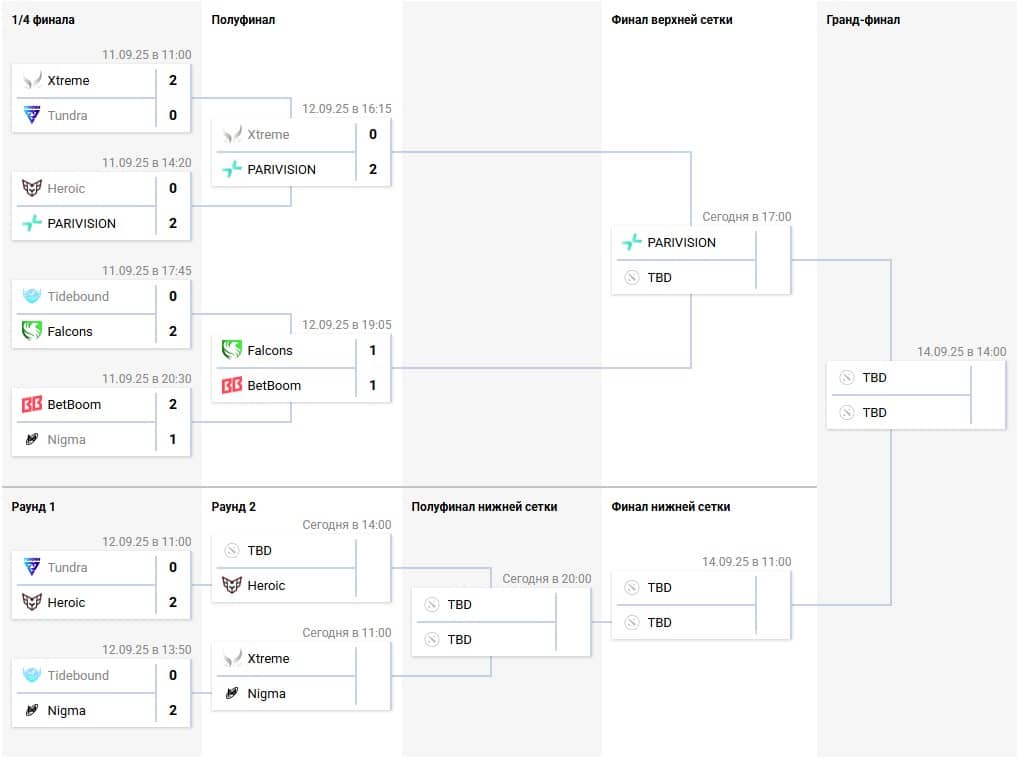The height and width of the screenshot is (762, 1019).
Task: Click the Nigma logo in the Раунд 2 match
Action: tap(232, 694)
